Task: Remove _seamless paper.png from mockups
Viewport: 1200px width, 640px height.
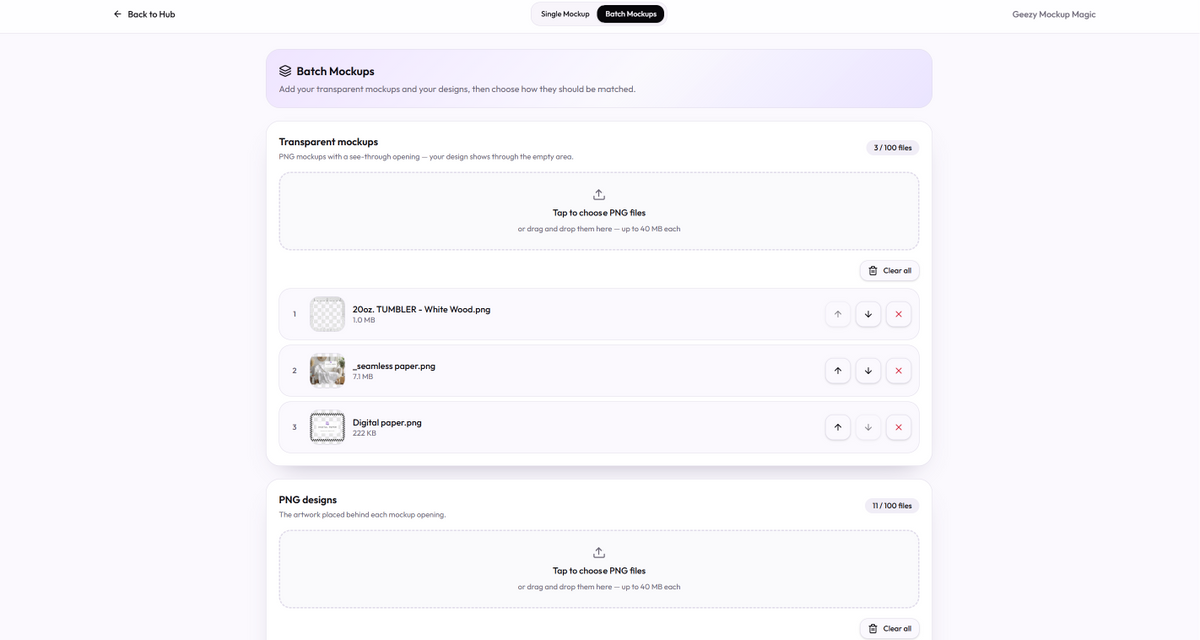Action: coord(898,371)
